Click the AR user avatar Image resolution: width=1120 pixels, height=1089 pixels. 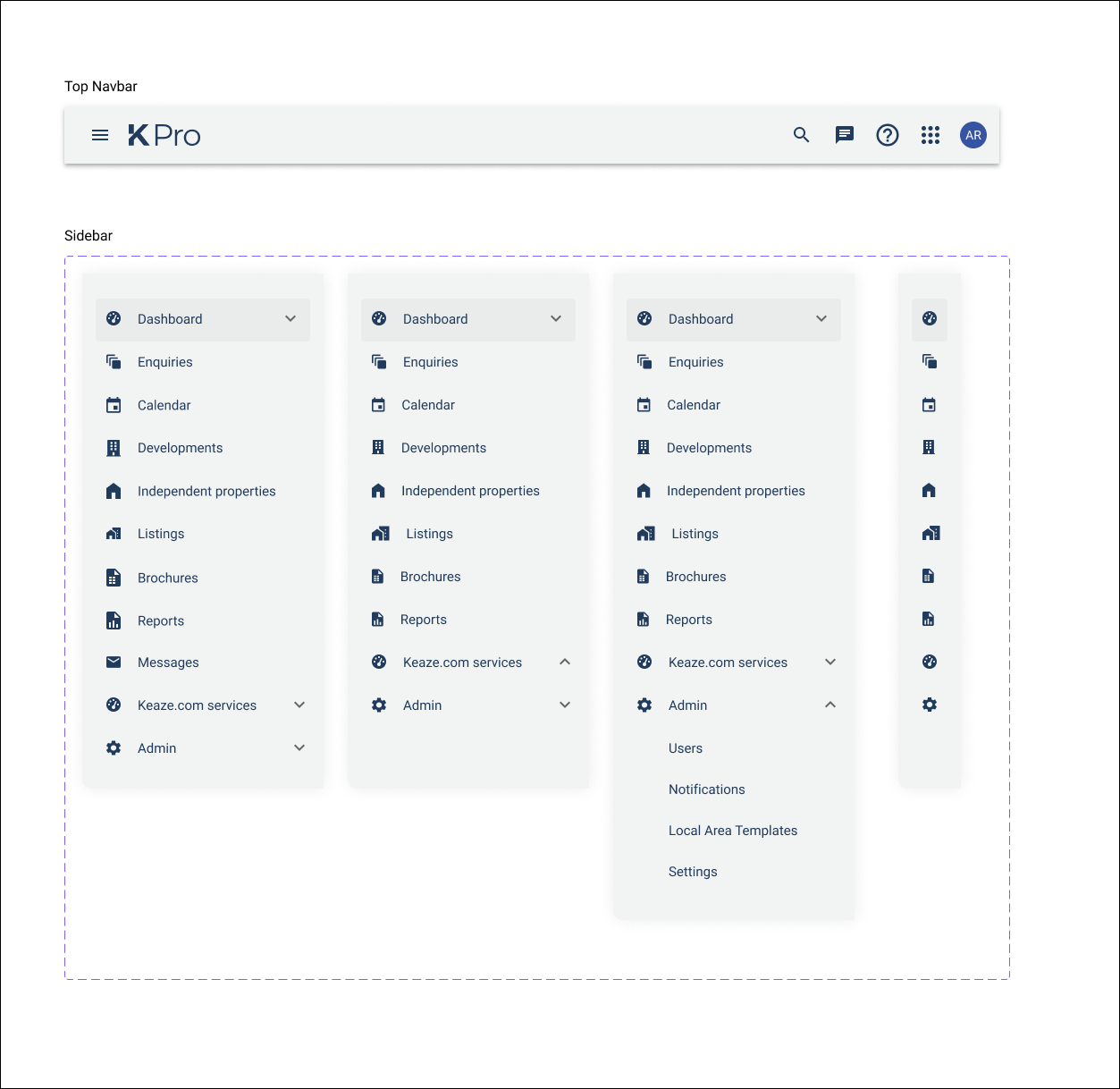(973, 135)
